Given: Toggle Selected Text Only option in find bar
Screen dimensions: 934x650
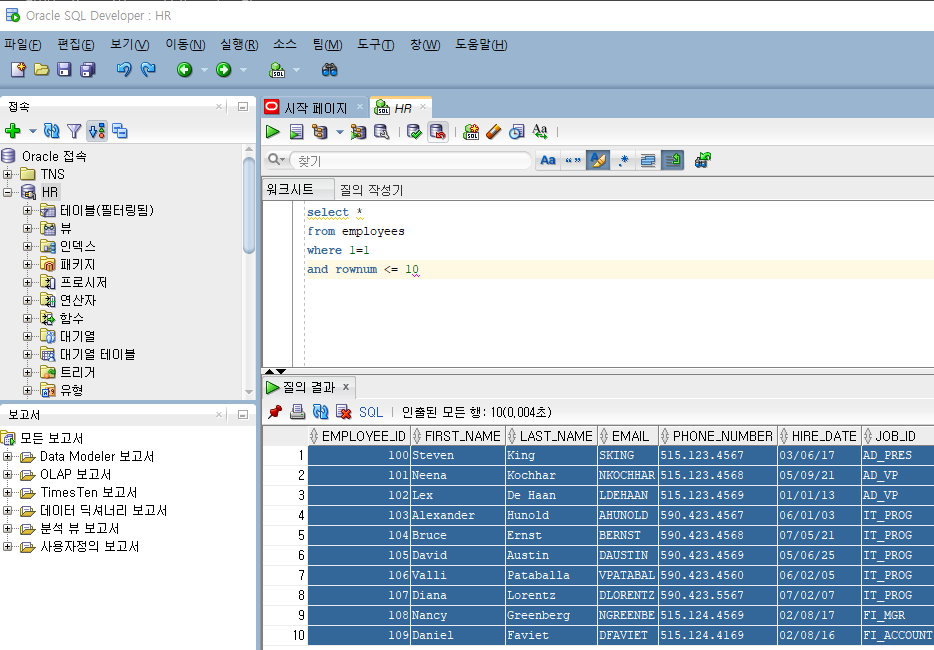Looking at the screenshot, I should 647,160.
